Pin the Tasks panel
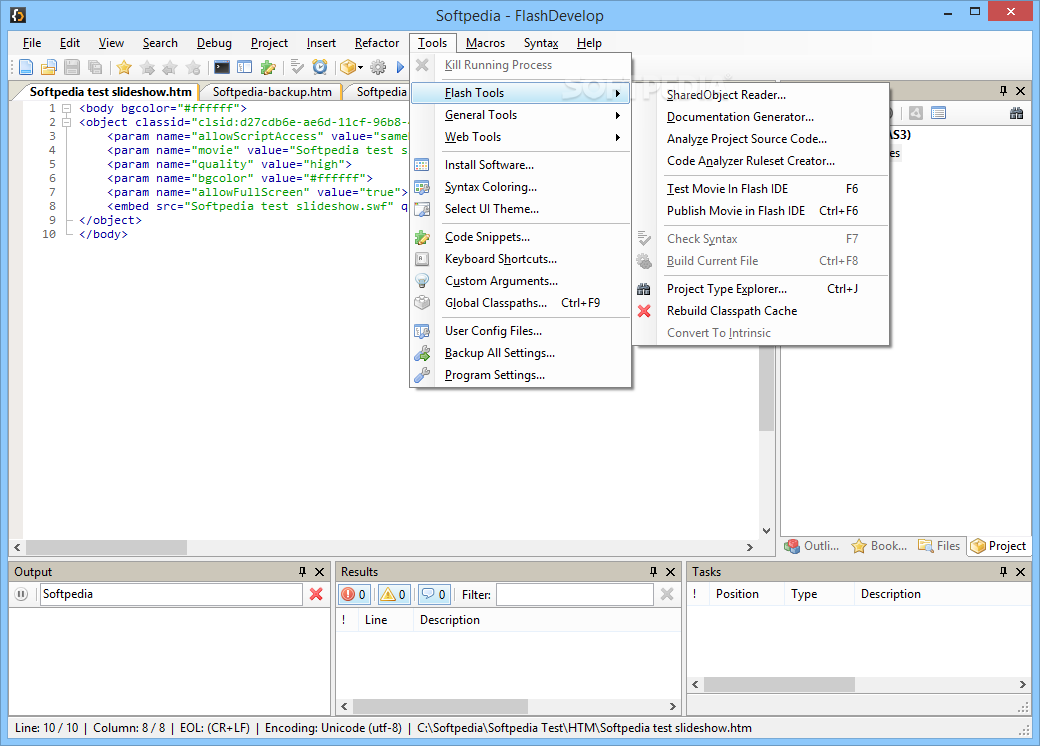1040x746 pixels. 1004,572
